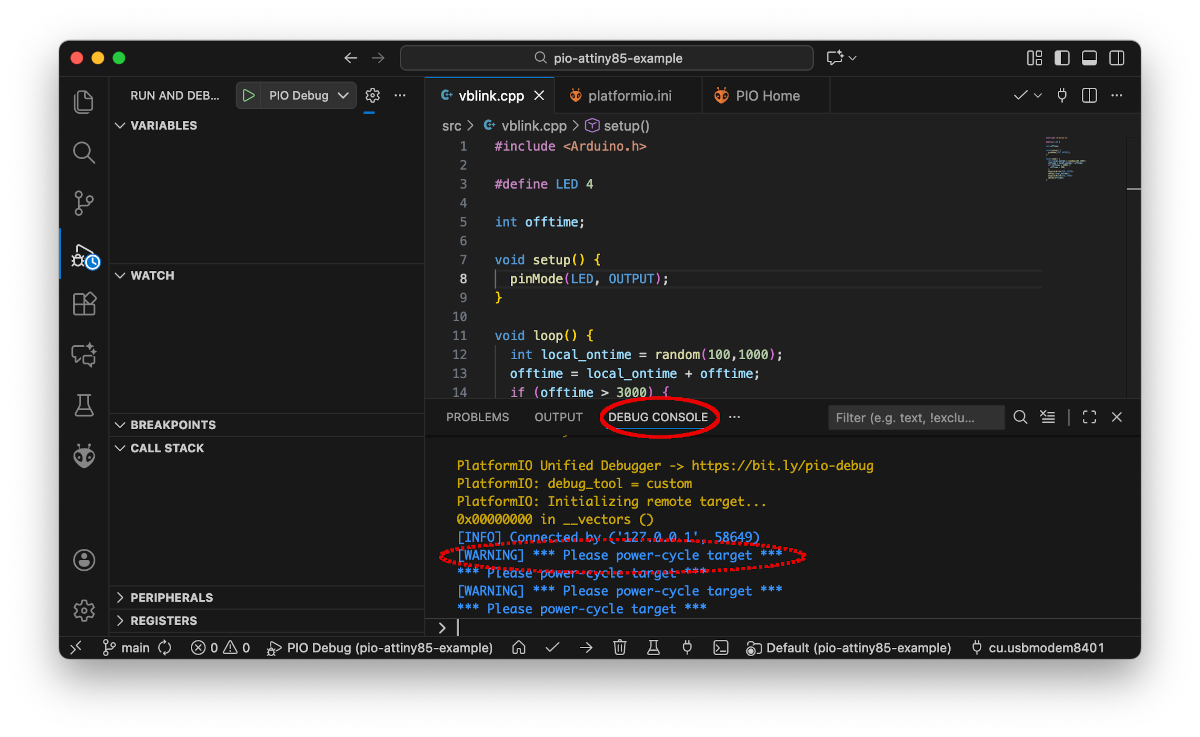Clear the debug console output
The image size is (1200, 737).
[1047, 417]
